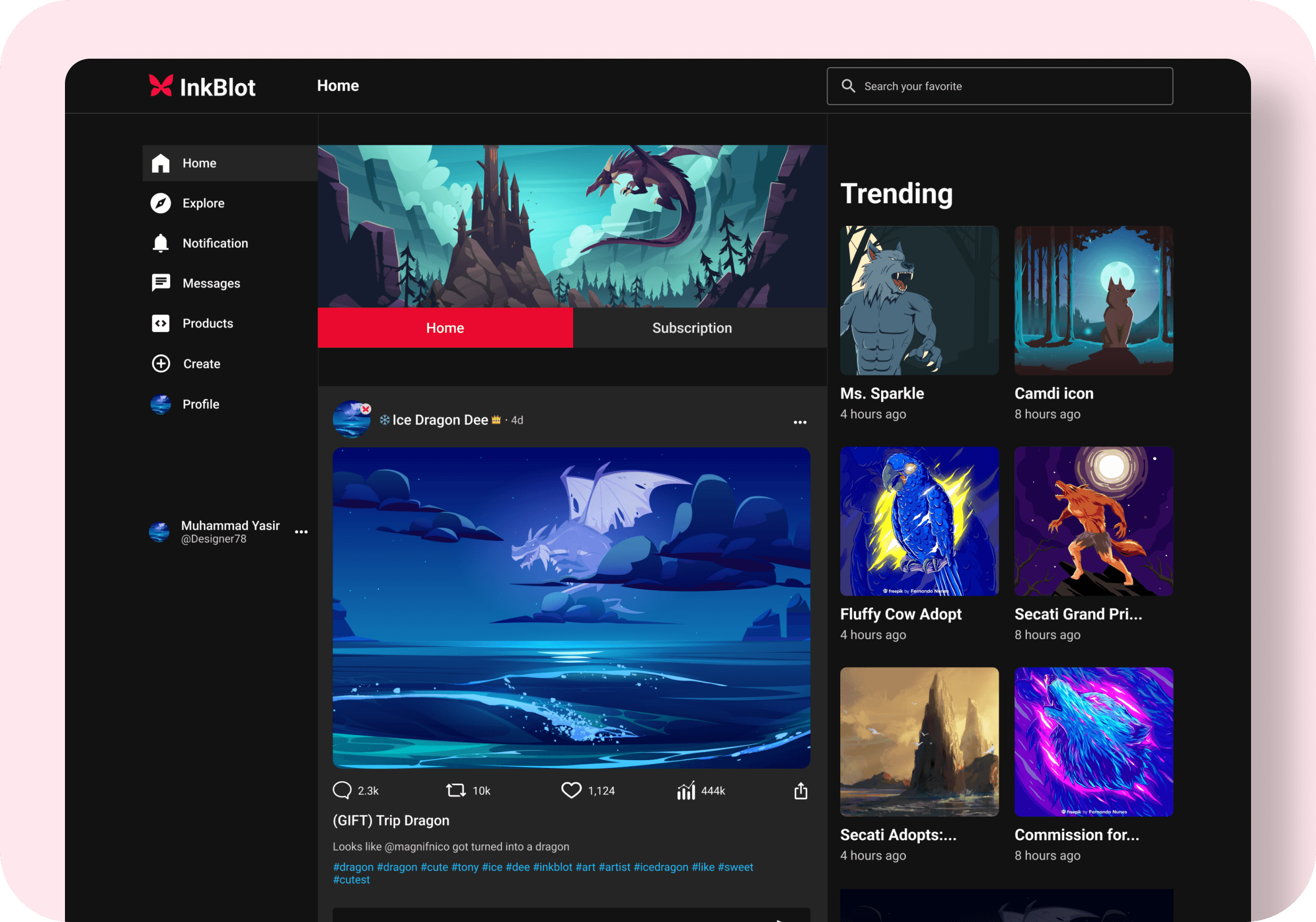Click the Ms. Sparkle title text
This screenshot has width=1316, height=922.
pos(882,393)
